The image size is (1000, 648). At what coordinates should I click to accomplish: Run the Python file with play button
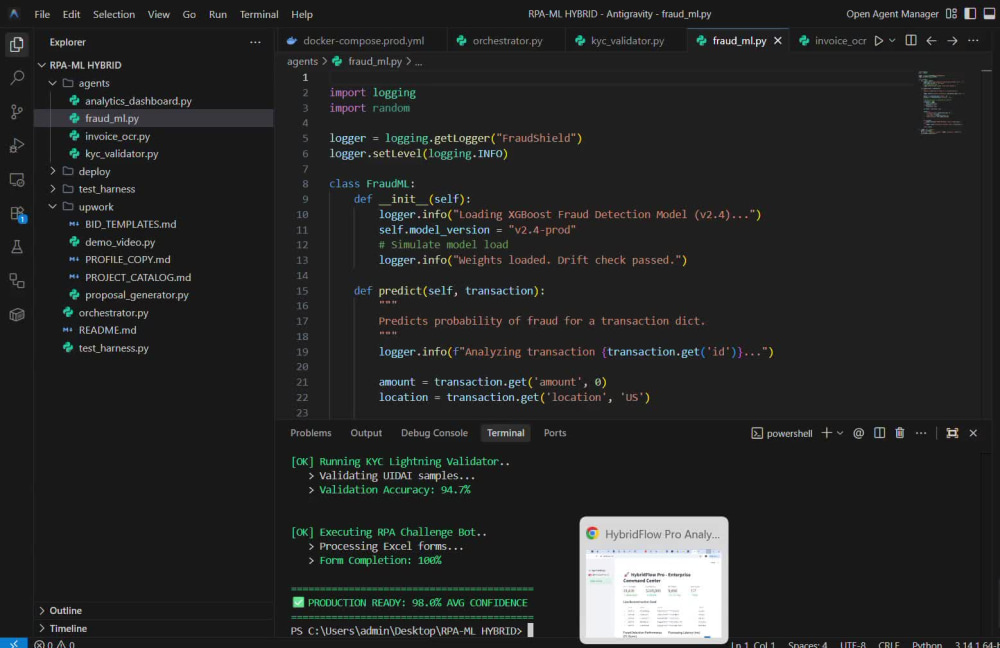click(878, 40)
